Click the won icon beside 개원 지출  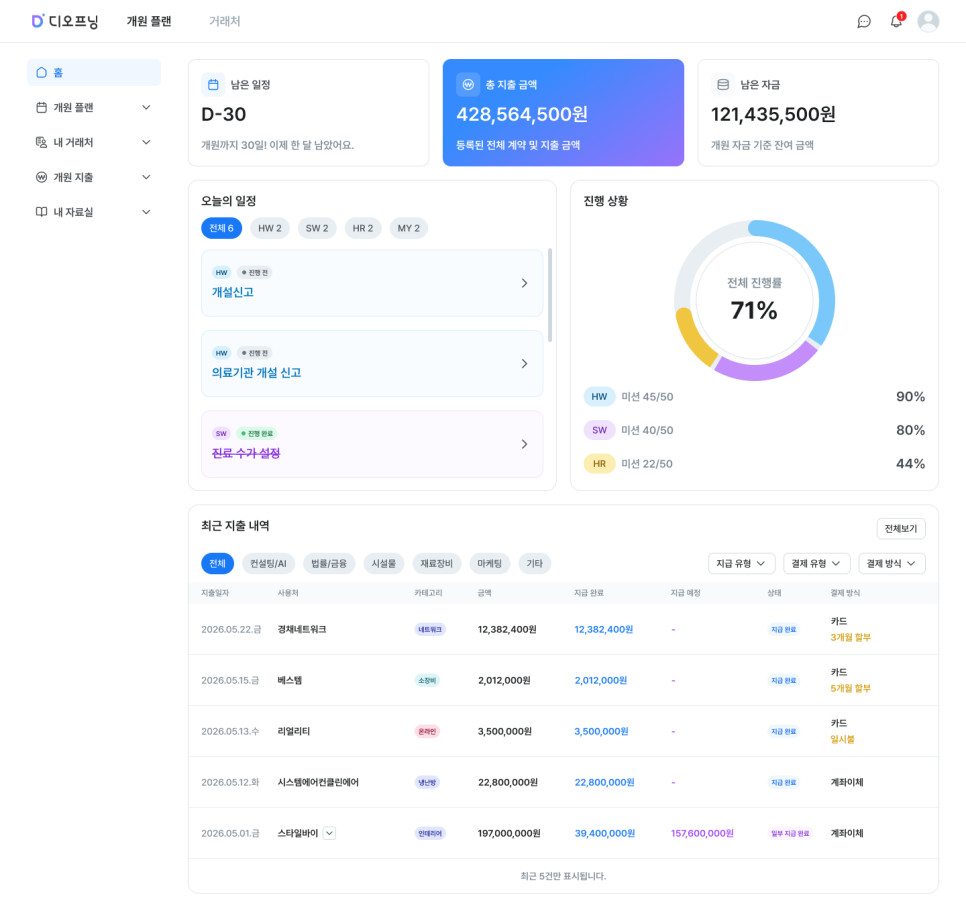click(x=41, y=177)
